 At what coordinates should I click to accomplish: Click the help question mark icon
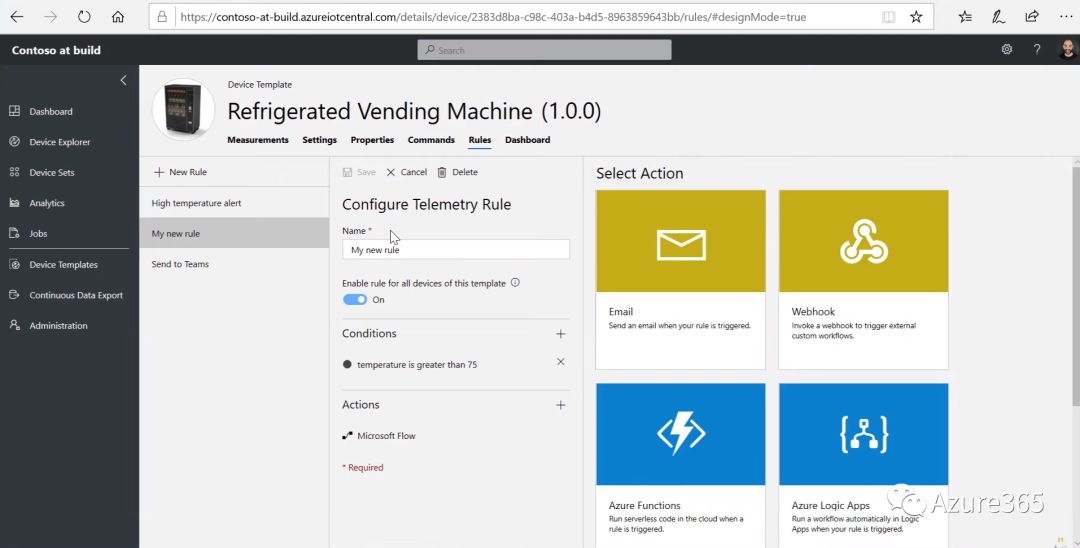(x=1037, y=50)
